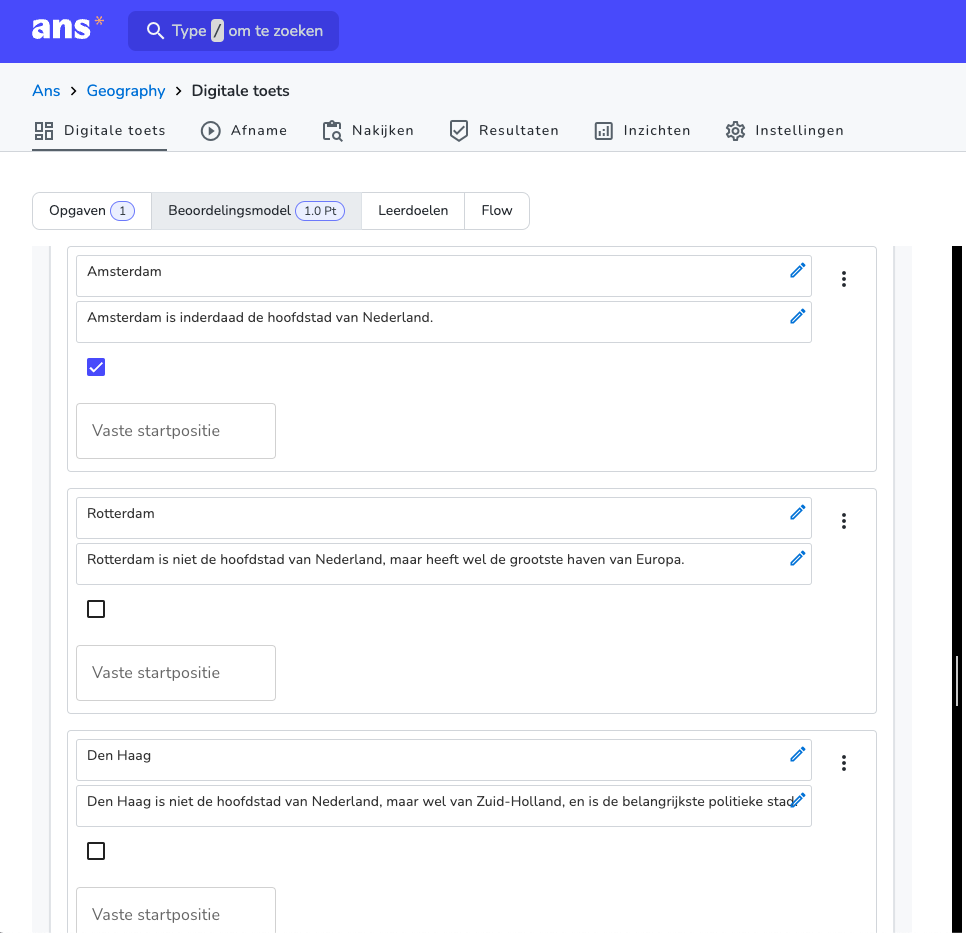This screenshot has width=966, height=933.
Task: Click the Resultaten shield check icon
Action: tap(459, 131)
